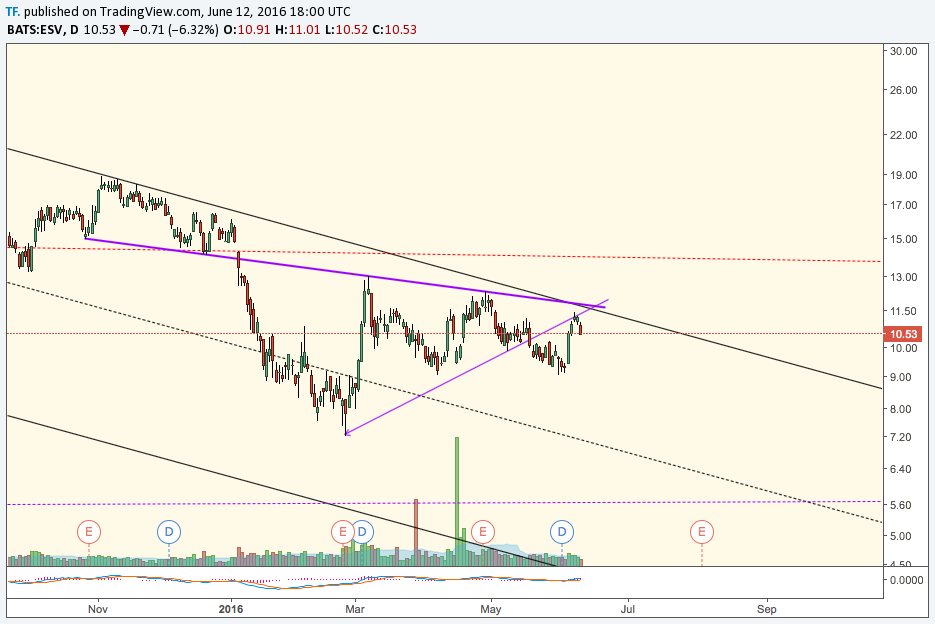The image size is (935, 624).
Task: Click the TF. author logo
Action: [13, 11]
